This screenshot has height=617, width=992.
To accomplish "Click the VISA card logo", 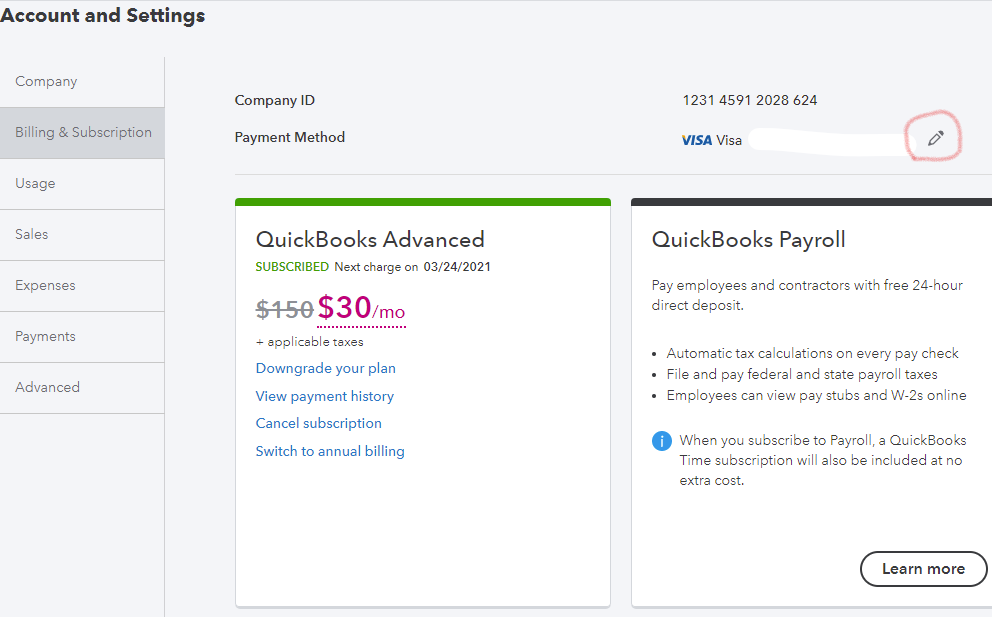I will click(697, 140).
